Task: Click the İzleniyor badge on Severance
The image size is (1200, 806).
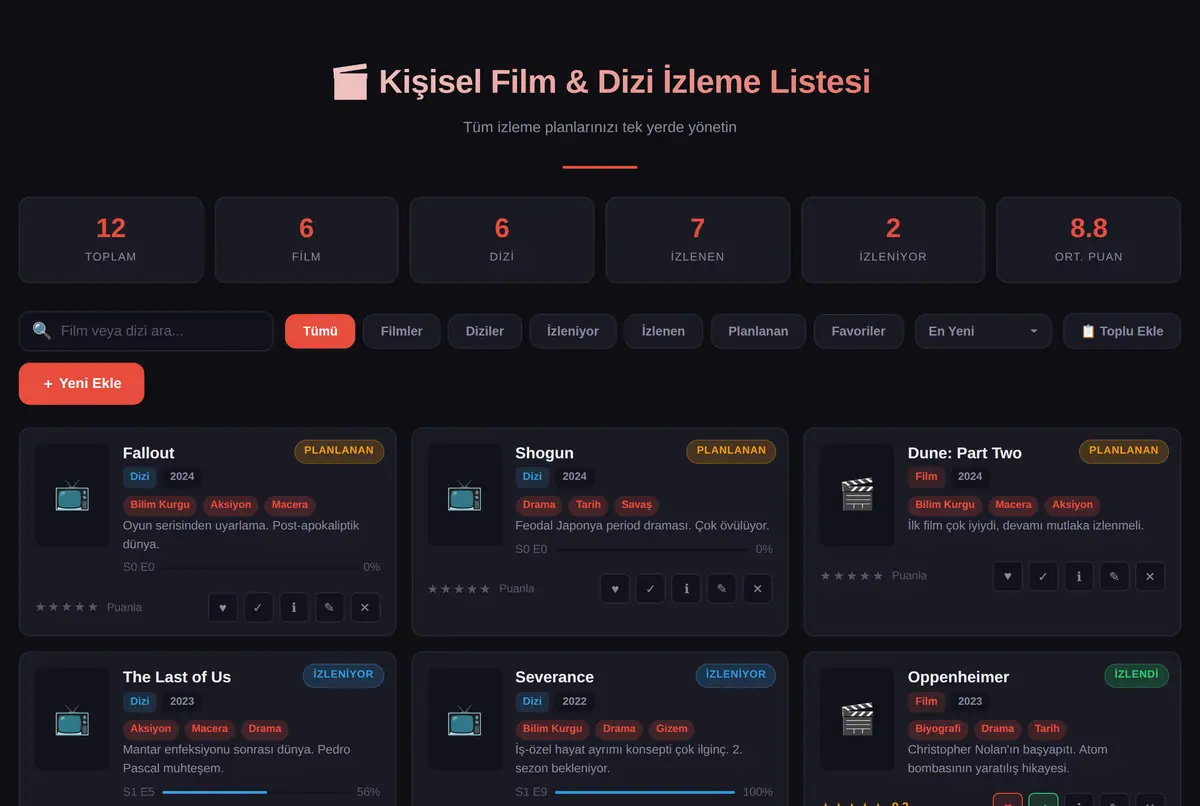Action: pos(736,675)
